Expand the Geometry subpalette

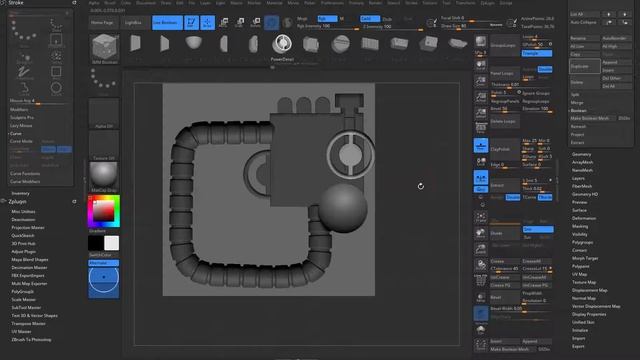tap(582, 154)
